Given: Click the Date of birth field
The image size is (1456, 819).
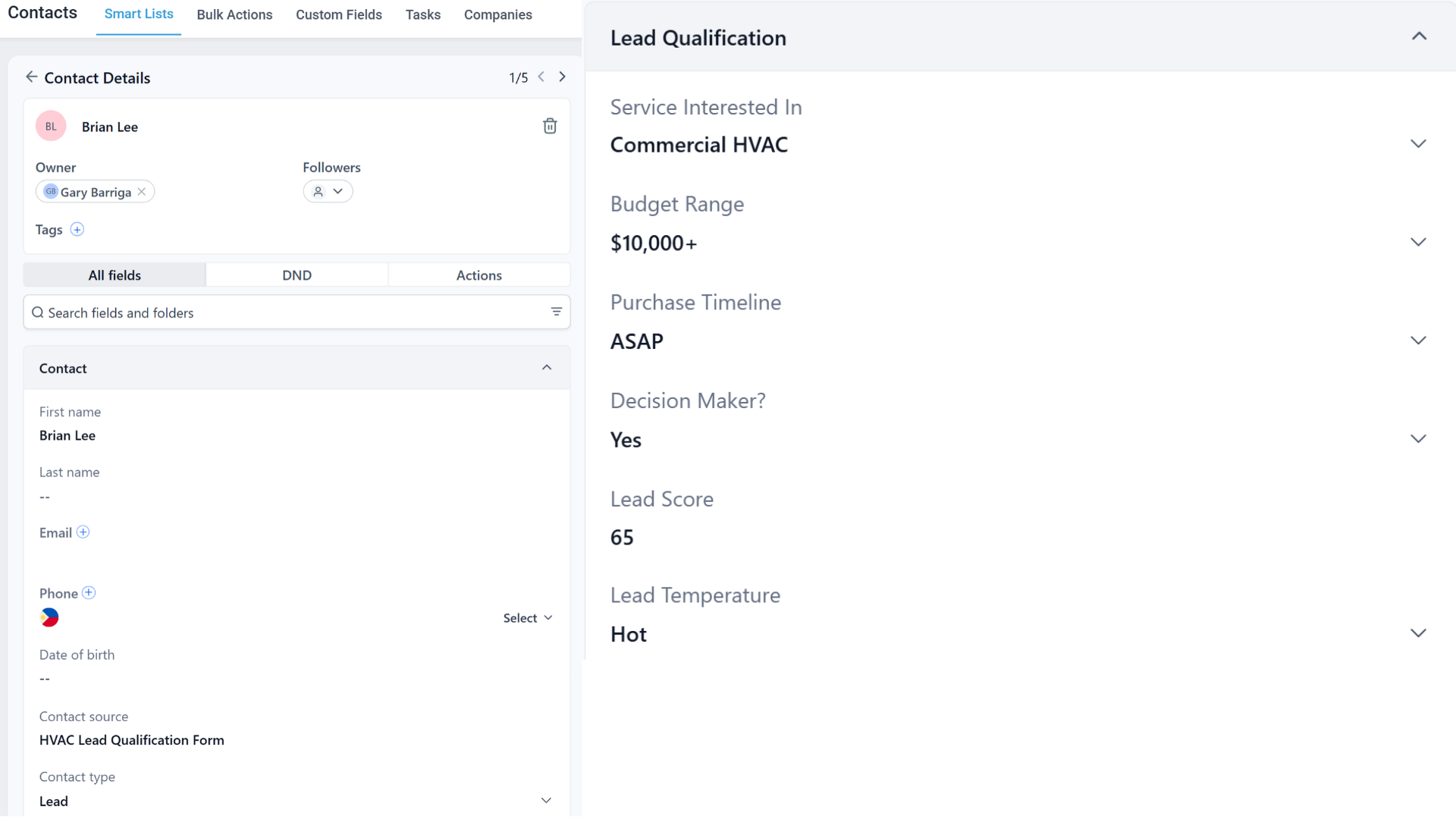Looking at the screenshot, I should point(45,679).
